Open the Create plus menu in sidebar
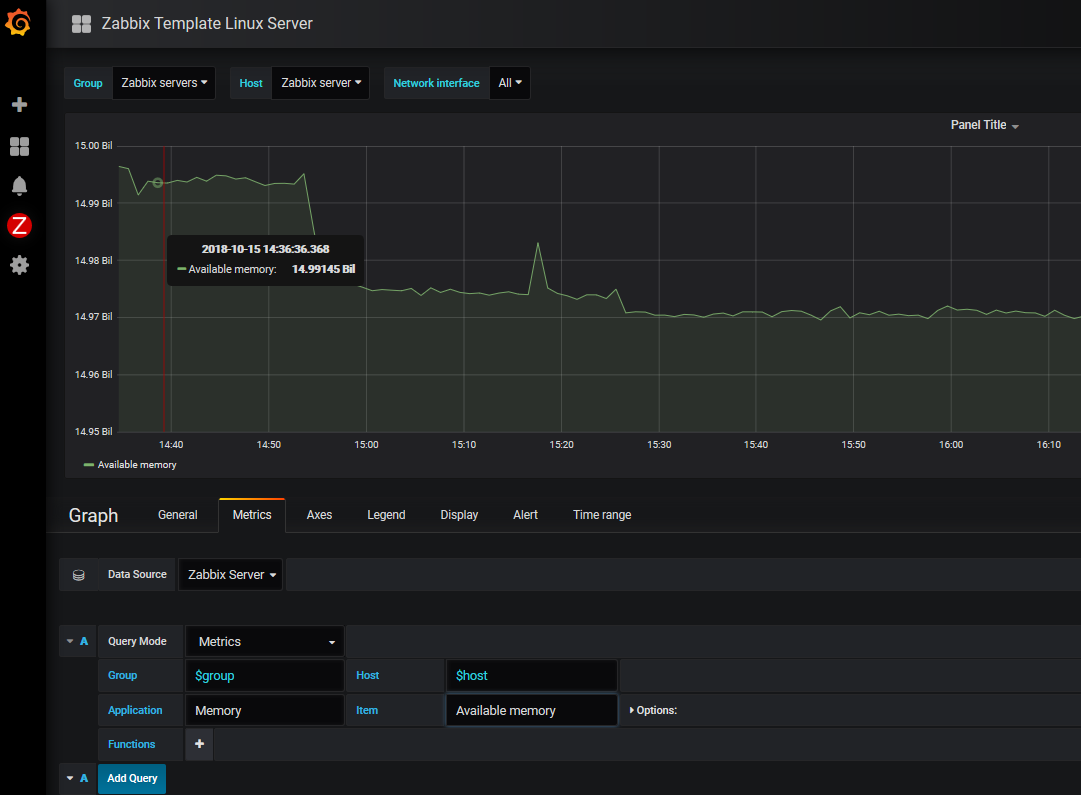This screenshot has width=1081, height=795. point(19,105)
